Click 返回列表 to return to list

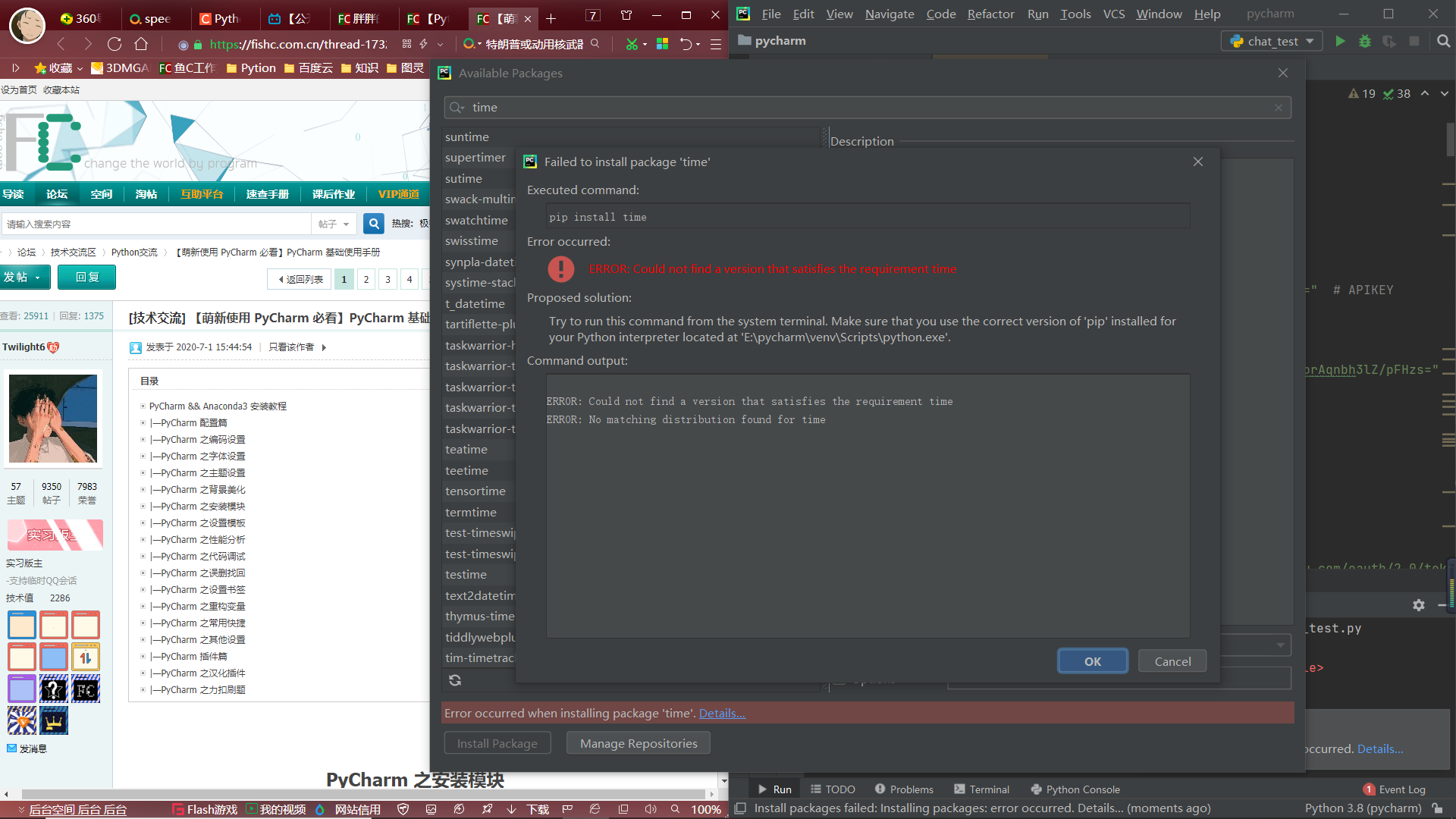point(300,279)
